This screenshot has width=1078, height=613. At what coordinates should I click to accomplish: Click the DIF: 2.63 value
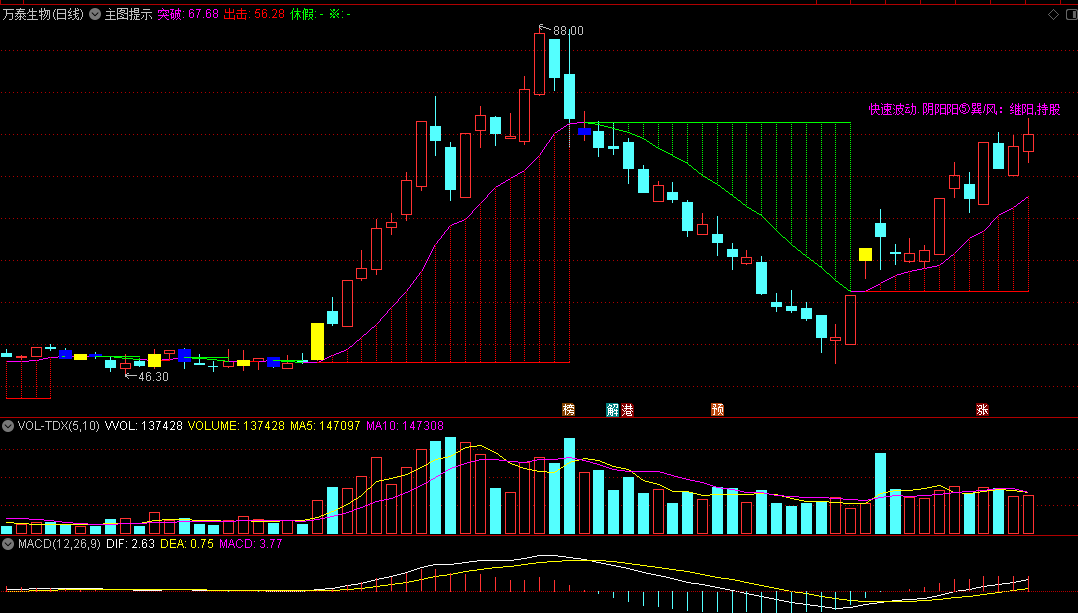(130, 544)
